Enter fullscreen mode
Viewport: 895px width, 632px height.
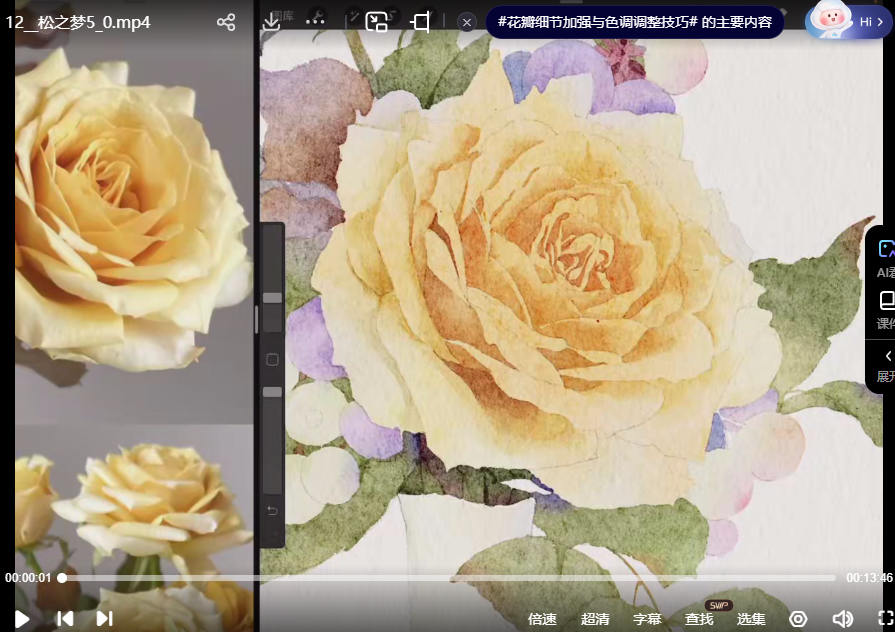coord(885,619)
